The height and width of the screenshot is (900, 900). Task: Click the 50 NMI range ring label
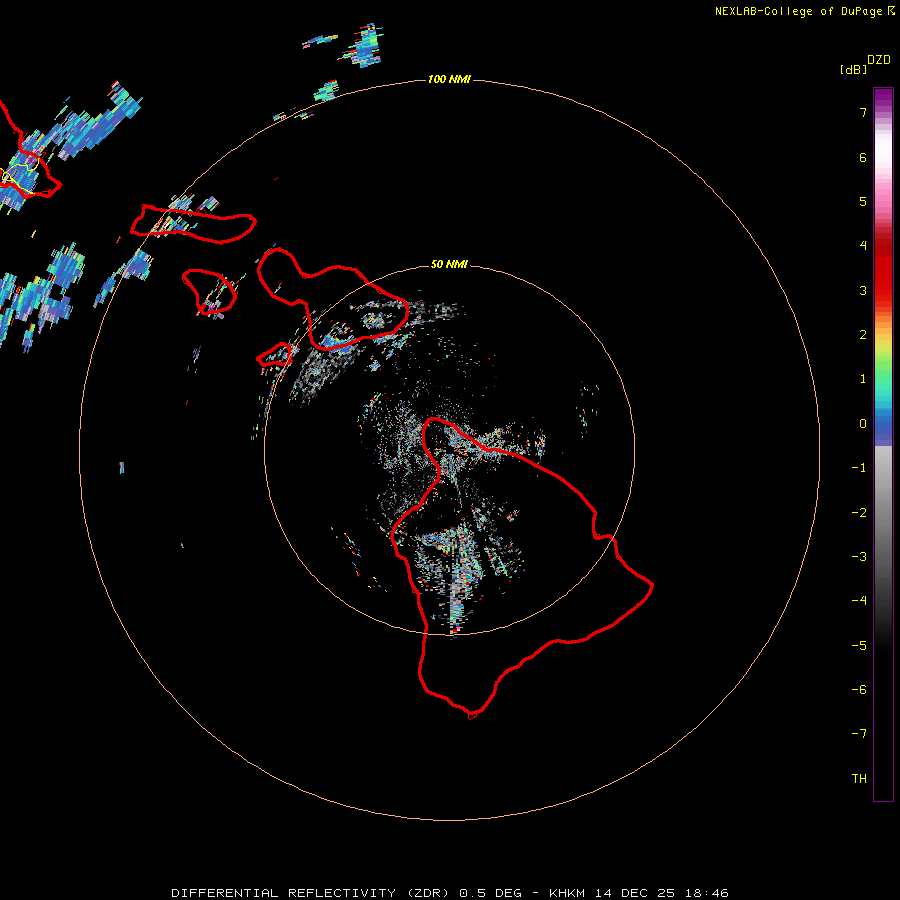click(449, 264)
